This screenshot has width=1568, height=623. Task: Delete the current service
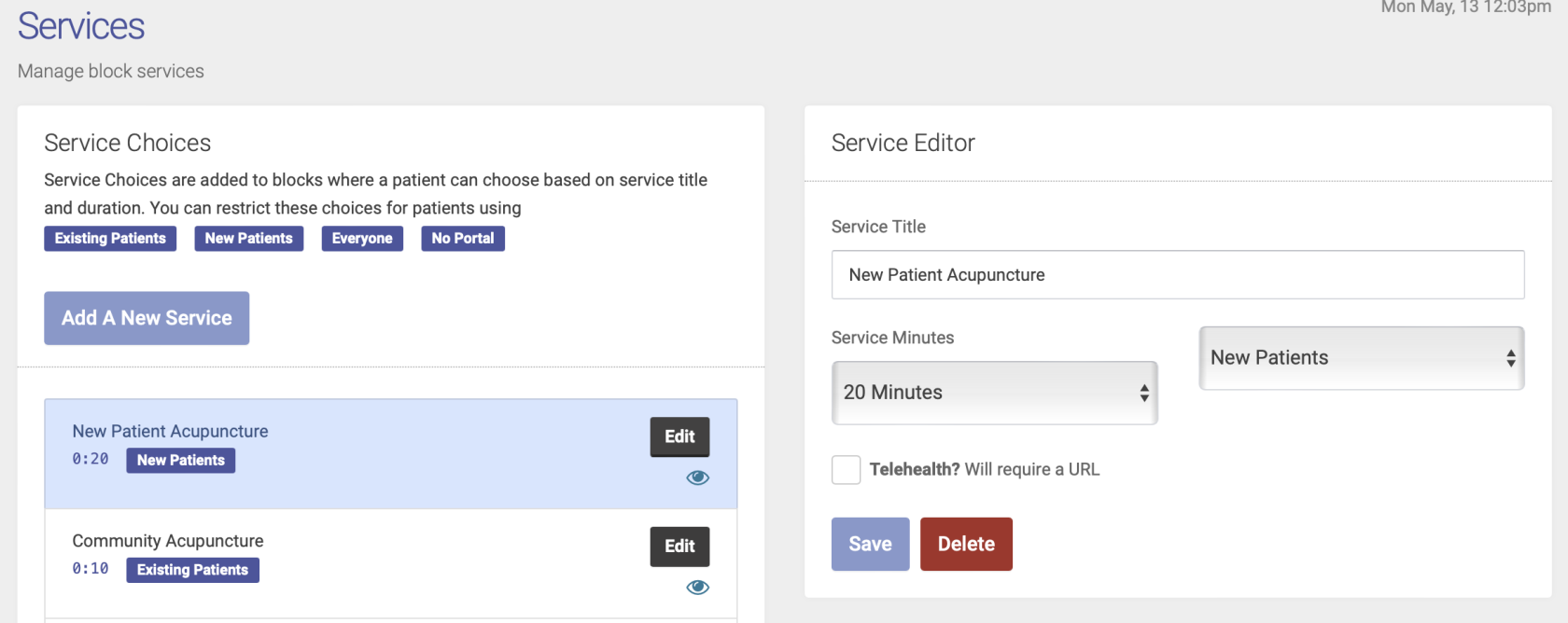(966, 544)
